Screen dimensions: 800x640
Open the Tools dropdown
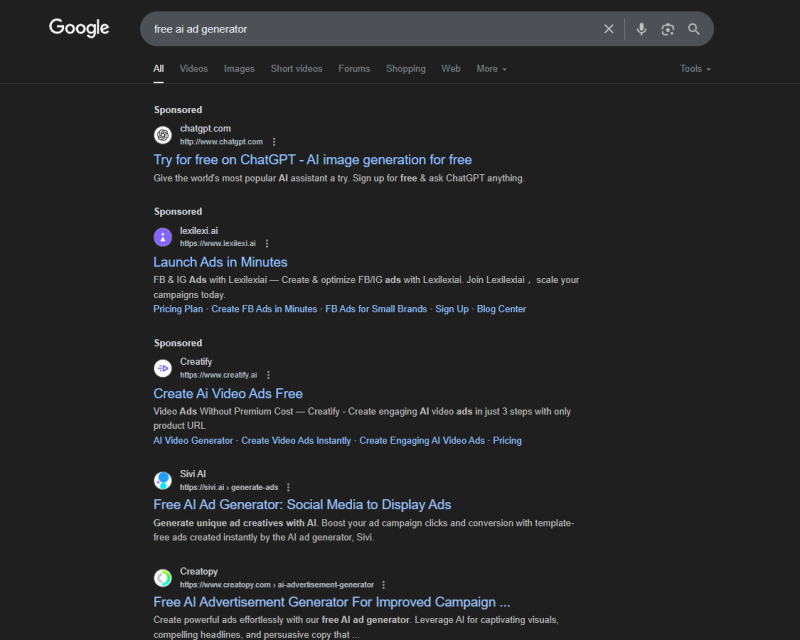pyautogui.click(x=695, y=69)
